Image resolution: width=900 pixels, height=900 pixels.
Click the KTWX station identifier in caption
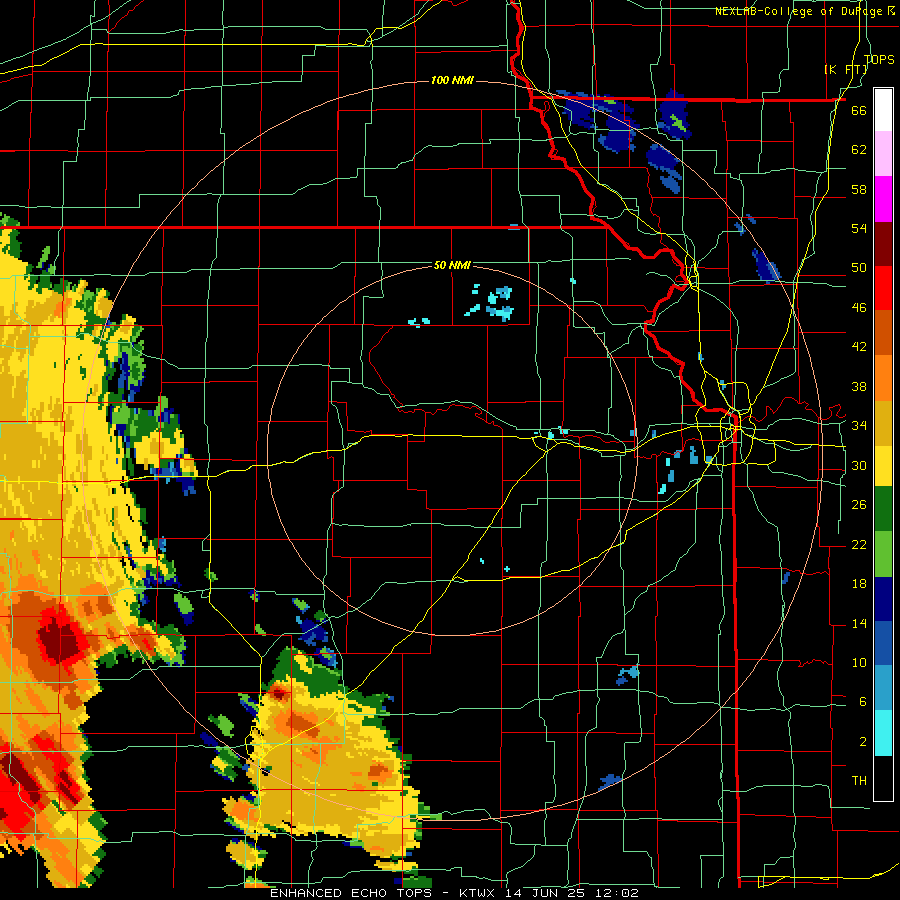tap(478, 893)
